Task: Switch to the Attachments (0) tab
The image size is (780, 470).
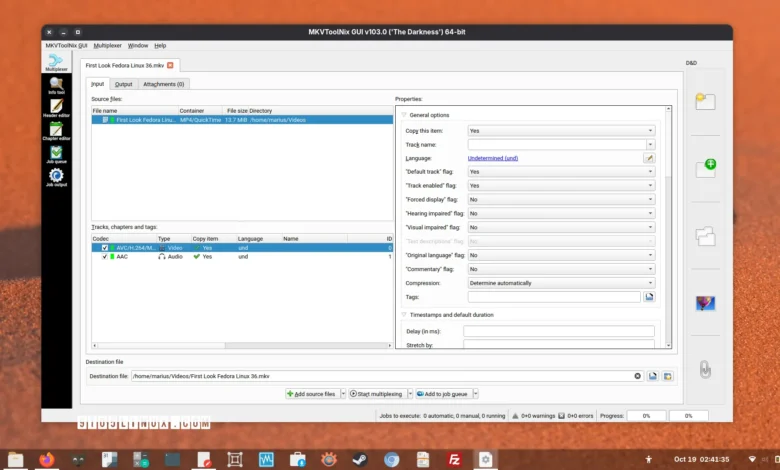Action: point(163,84)
